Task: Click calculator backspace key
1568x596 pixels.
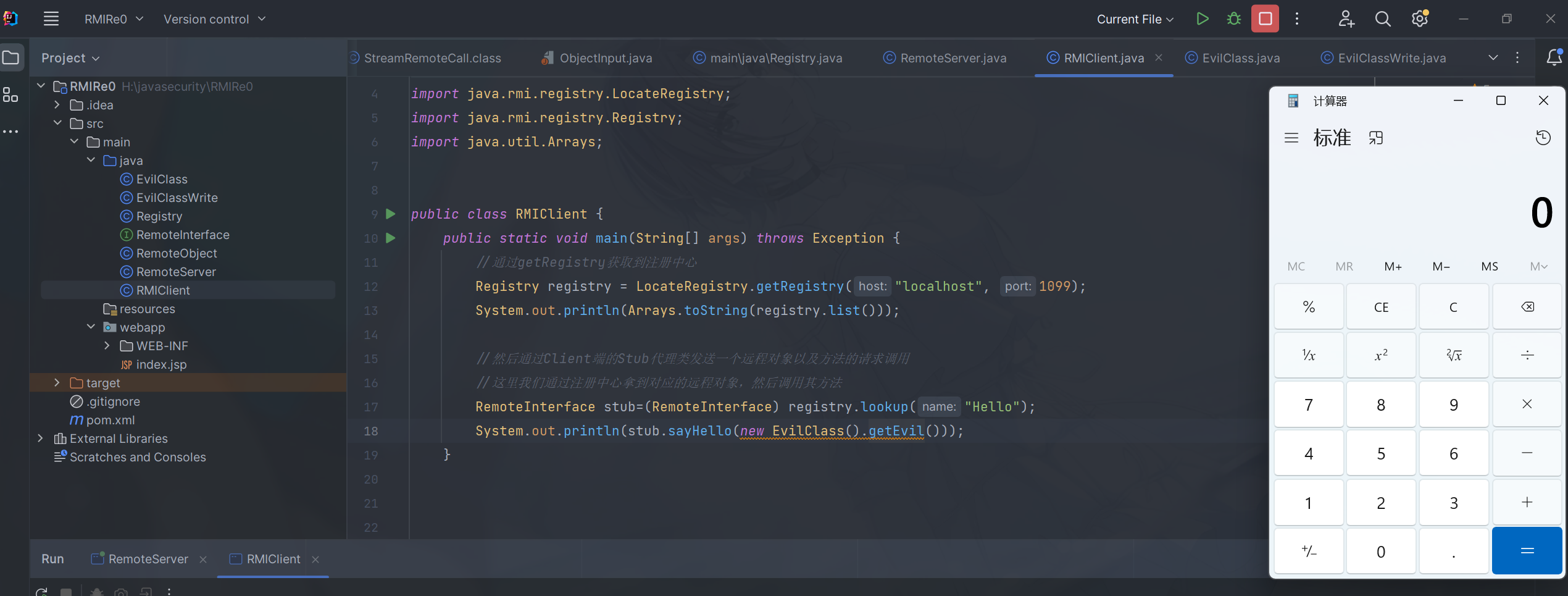Action: pyautogui.click(x=1527, y=307)
